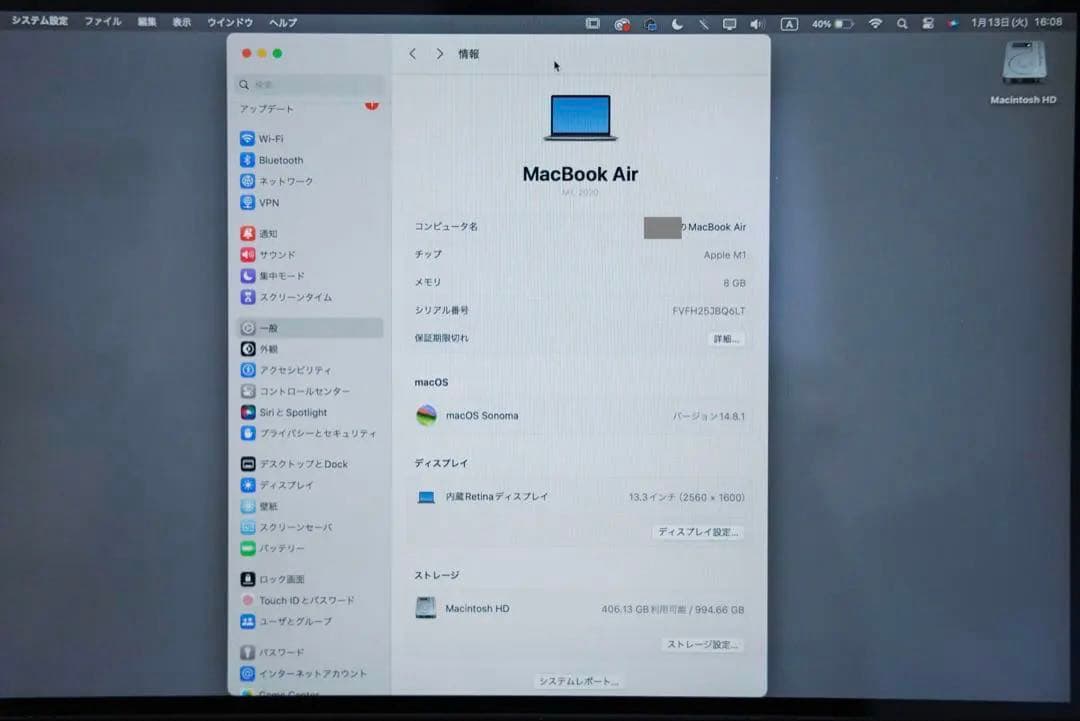The height and width of the screenshot is (721, 1080).
Task: Open the ヘルプ menu
Action: pos(283,23)
